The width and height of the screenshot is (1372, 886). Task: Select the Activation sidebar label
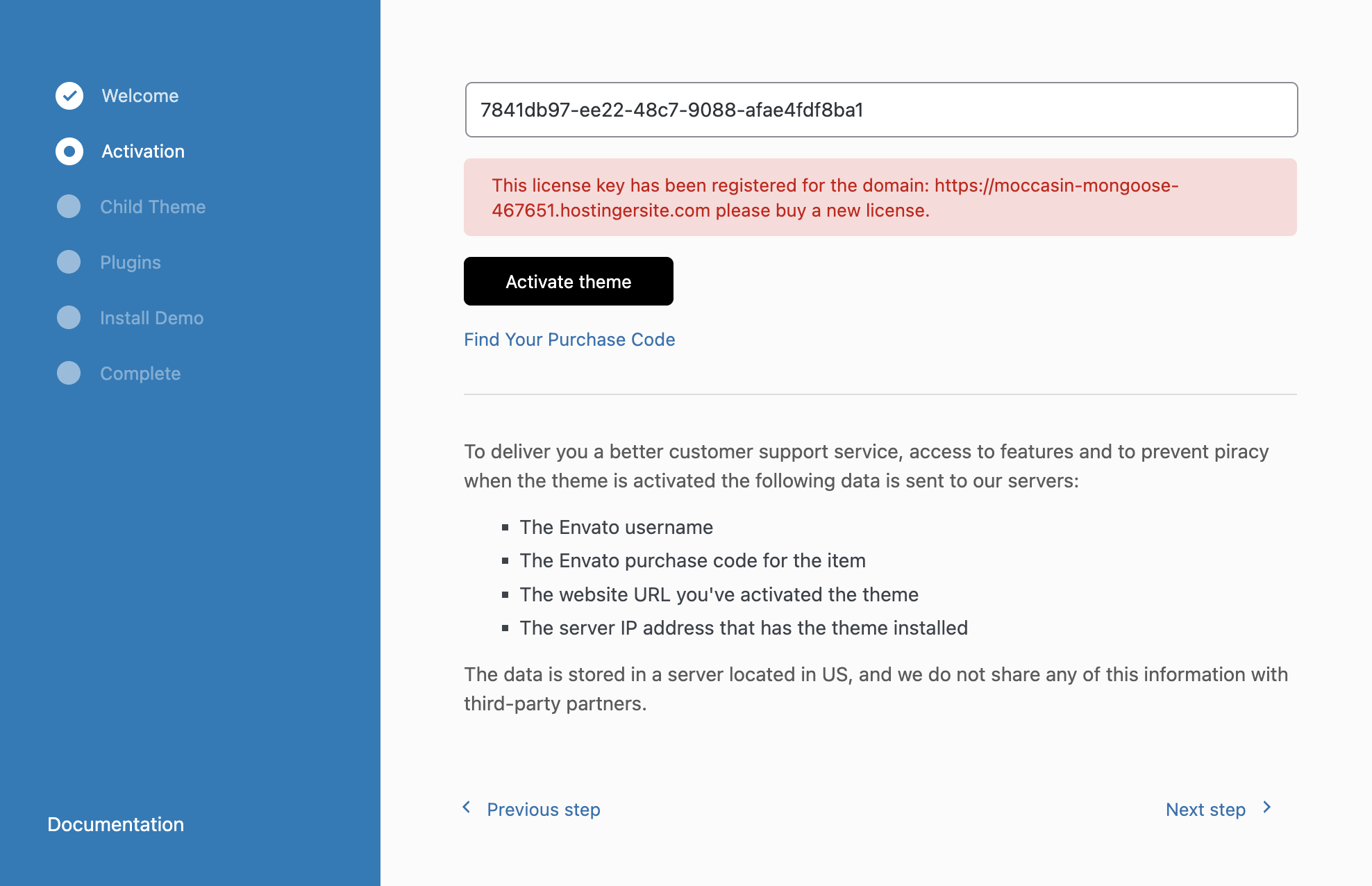(143, 151)
